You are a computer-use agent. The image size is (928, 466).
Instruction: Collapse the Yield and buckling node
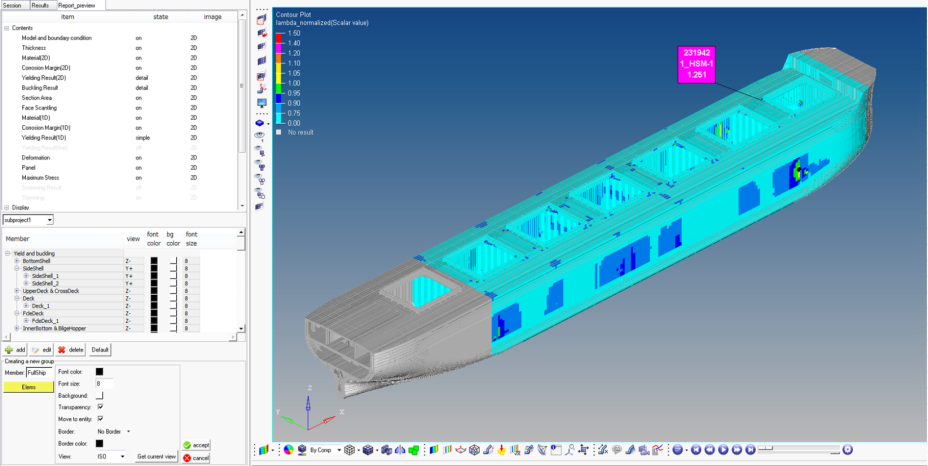click(8, 253)
